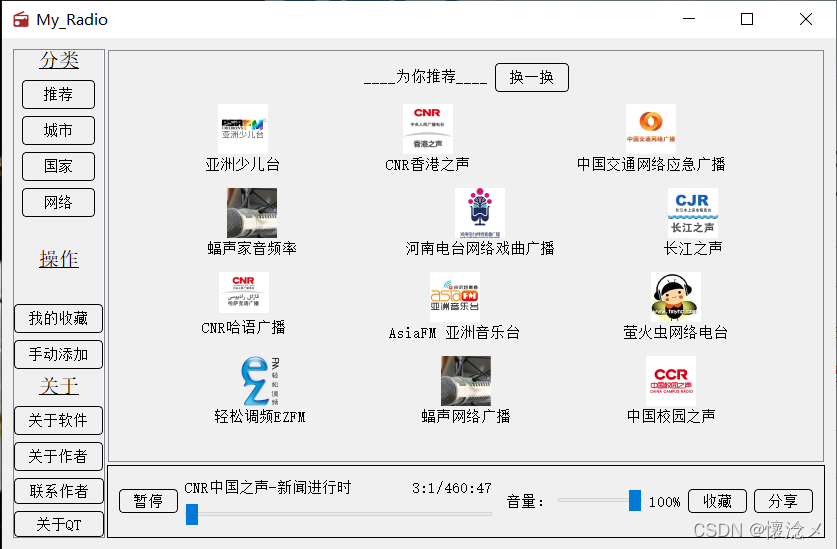The height and width of the screenshot is (549, 837).
Task: Click the 亚洲少儿台 station name
Action: pos(243,164)
